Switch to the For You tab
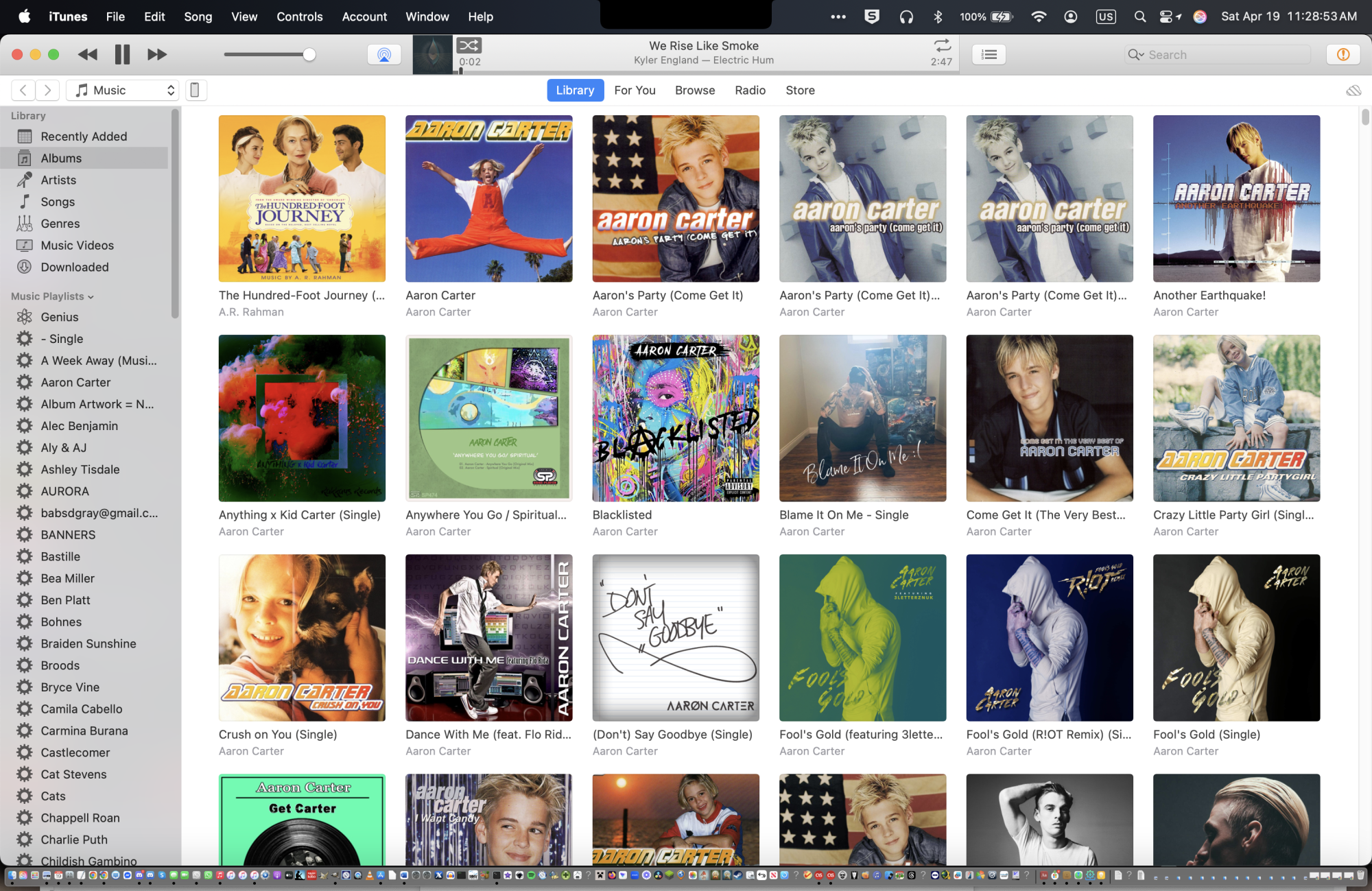The width and height of the screenshot is (1372, 891). (635, 90)
